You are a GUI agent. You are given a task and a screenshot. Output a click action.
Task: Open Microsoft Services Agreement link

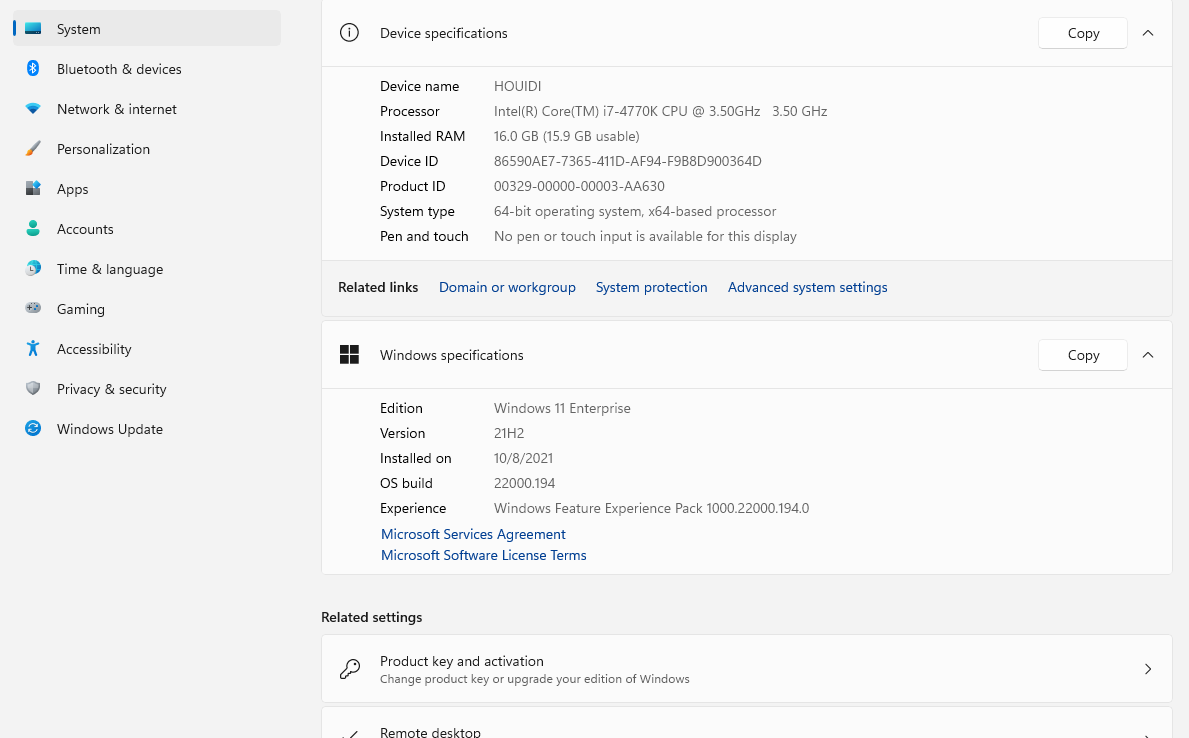coord(472,534)
